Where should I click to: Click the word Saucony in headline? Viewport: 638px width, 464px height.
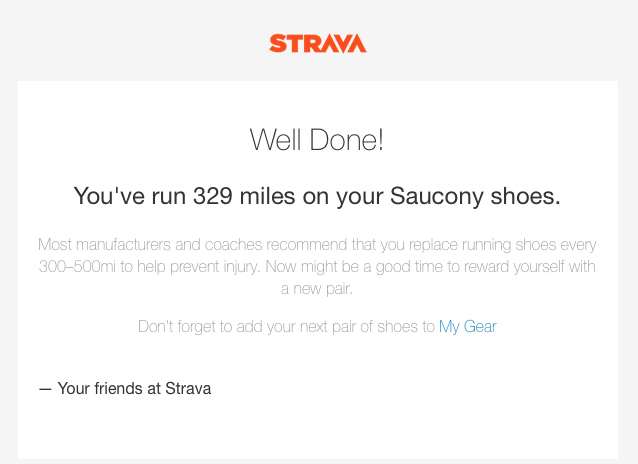click(x=436, y=197)
